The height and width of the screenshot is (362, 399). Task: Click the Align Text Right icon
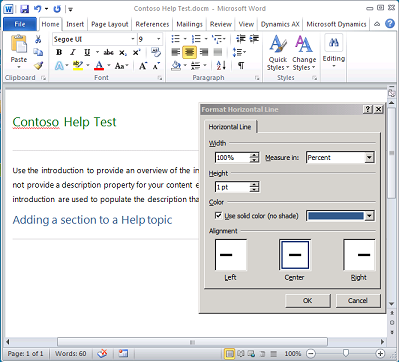(204, 52)
